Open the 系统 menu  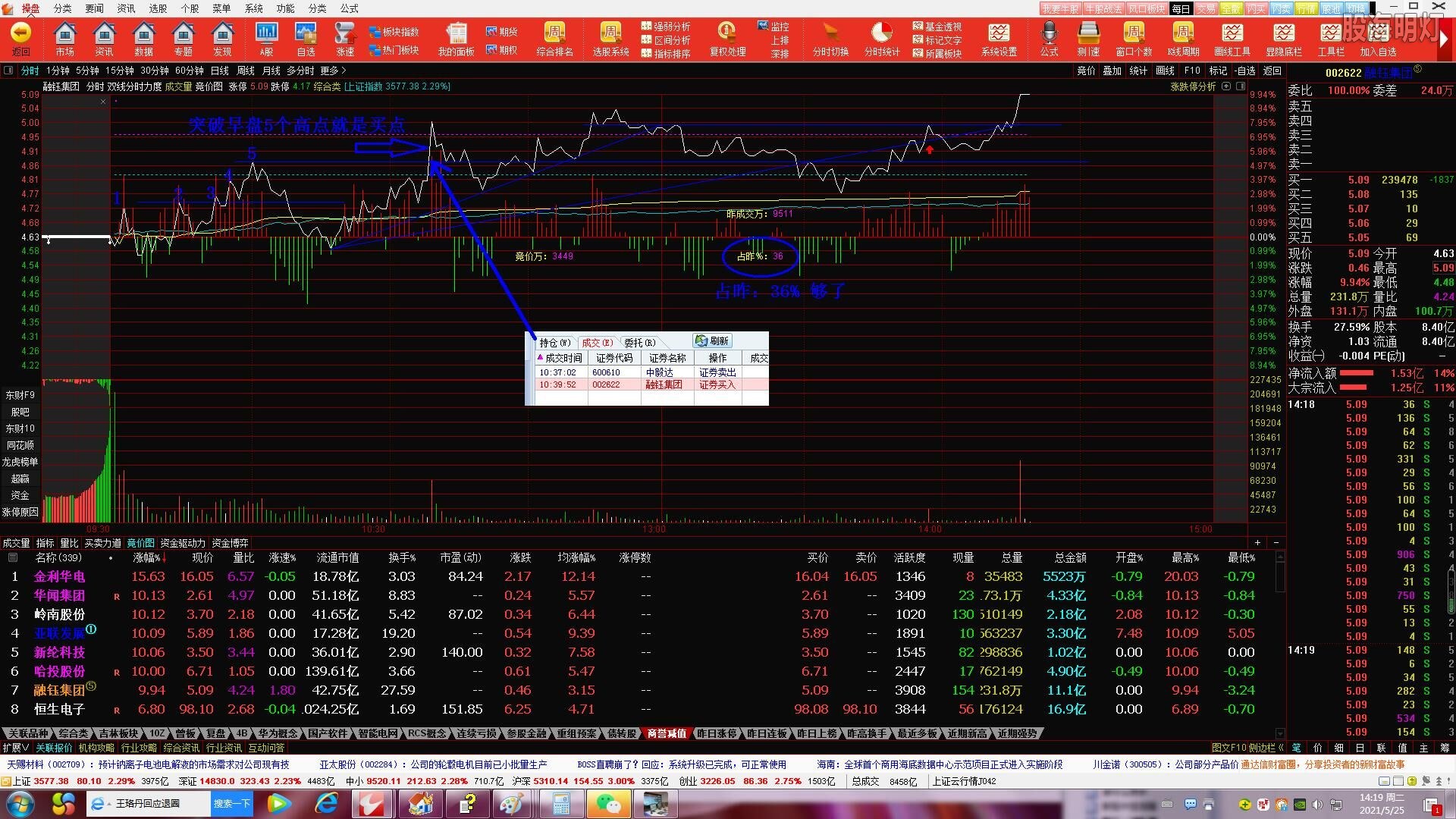(x=253, y=8)
